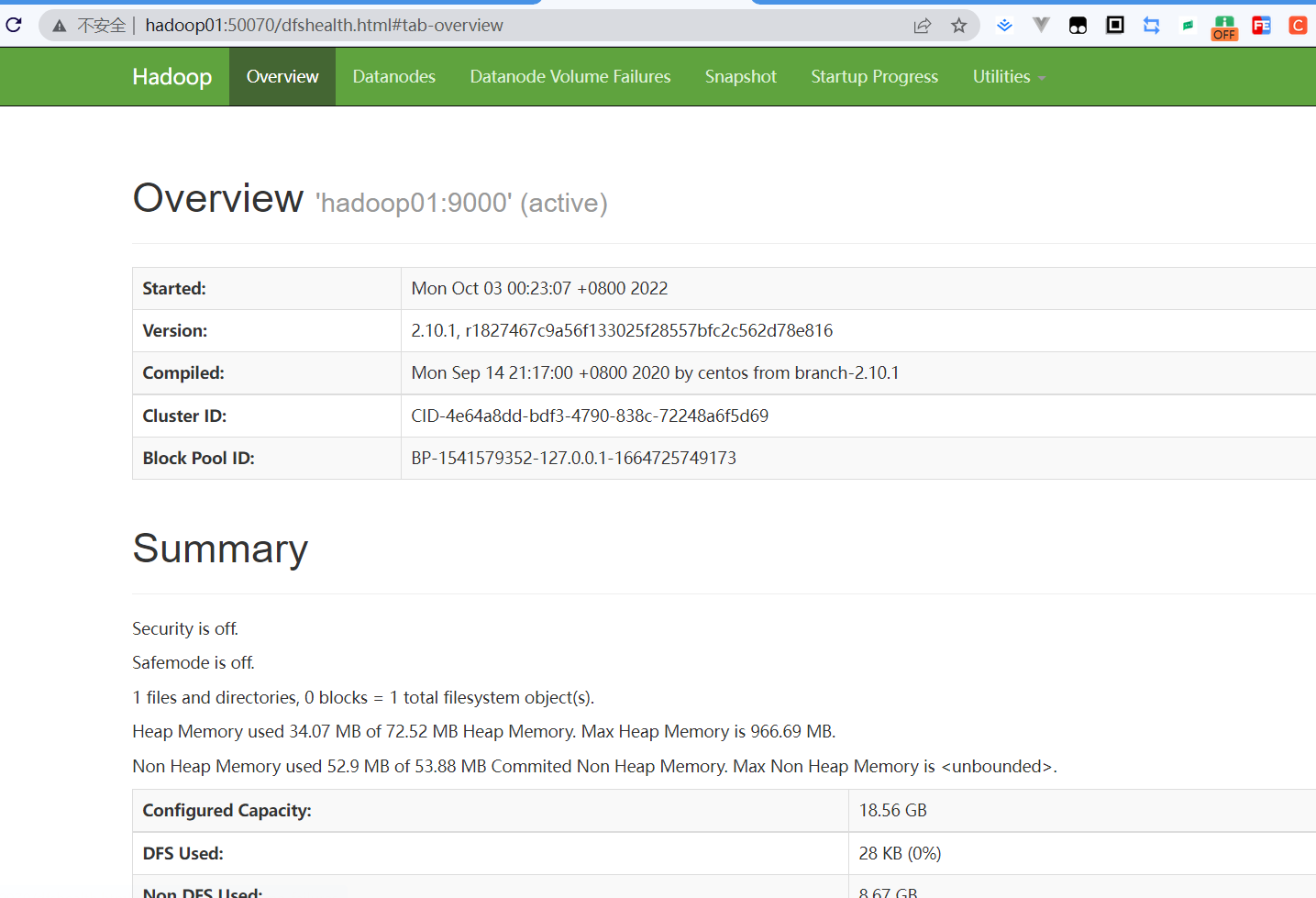
Task: Open the Datanode Volume Failures tab
Action: tap(570, 77)
